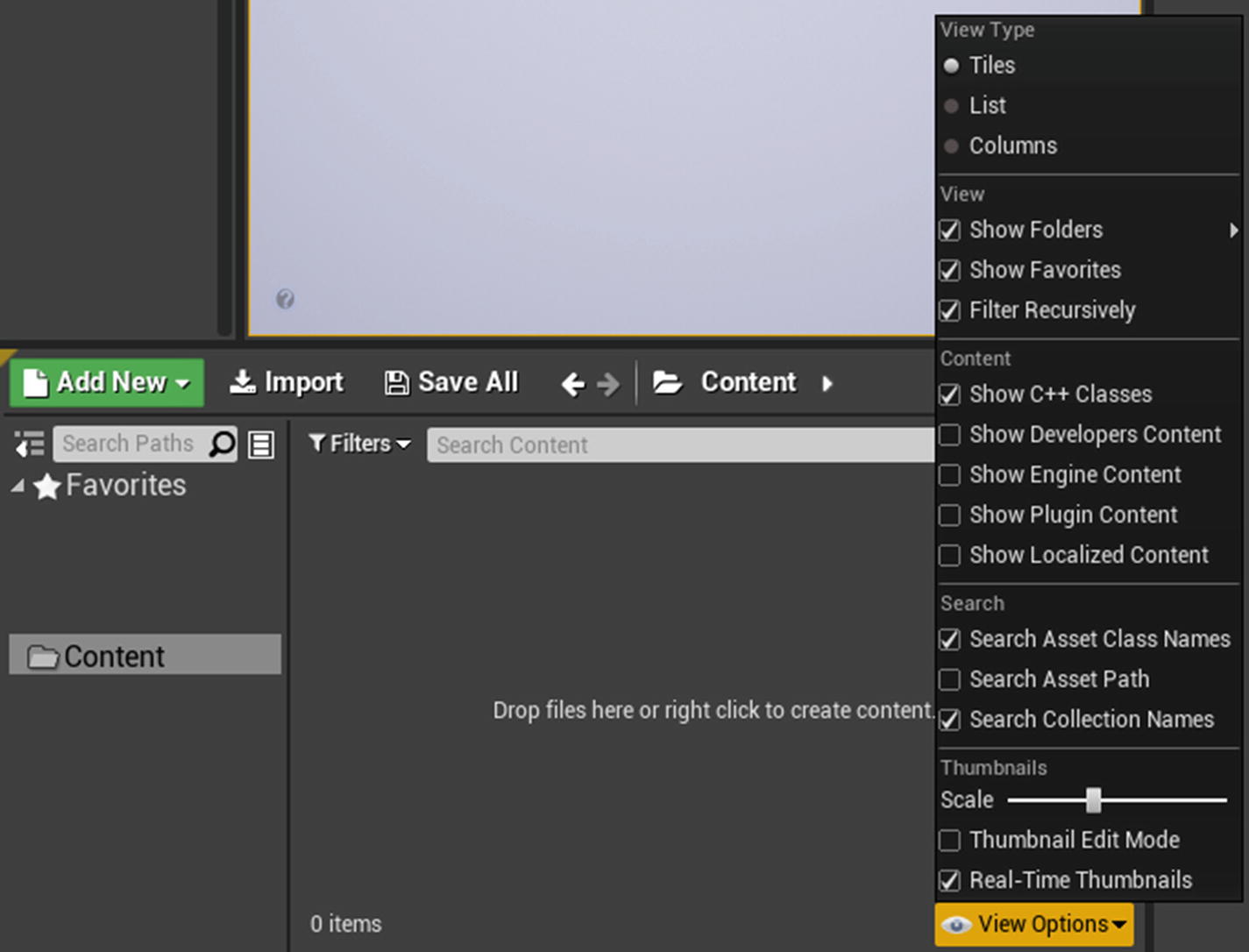Image resolution: width=1249 pixels, height=952 pixels.
Task: Enable Thumbnail Edit Mode
Action: [x=950, y=840]
